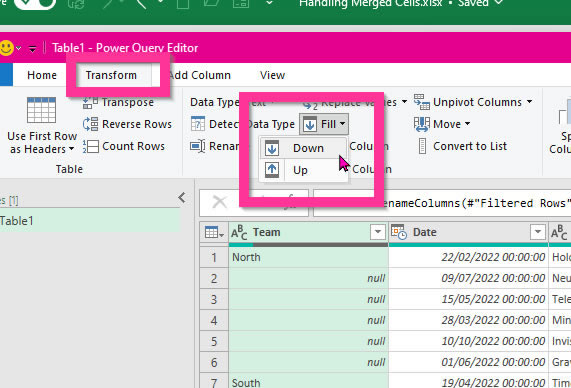Click date cell 10/10/2022 00:00:00
This screenshot has width=571, height=388.
pos(468,341)
